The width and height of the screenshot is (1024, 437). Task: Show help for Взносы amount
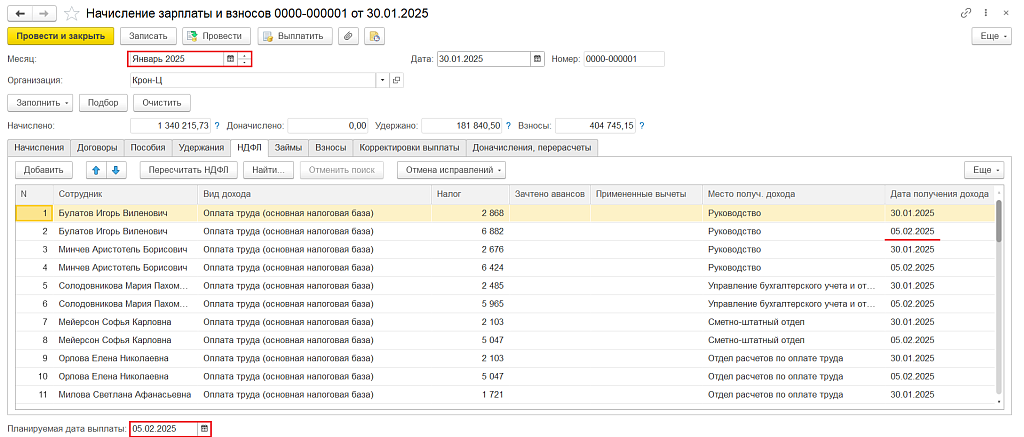point(641,125)
